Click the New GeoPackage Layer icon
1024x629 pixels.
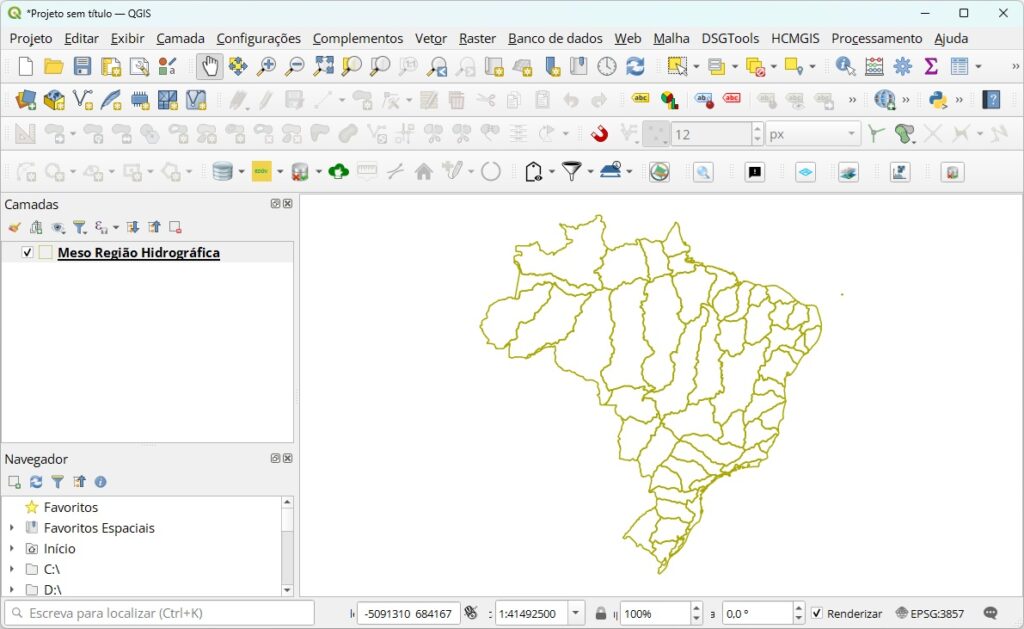point(54,99)
